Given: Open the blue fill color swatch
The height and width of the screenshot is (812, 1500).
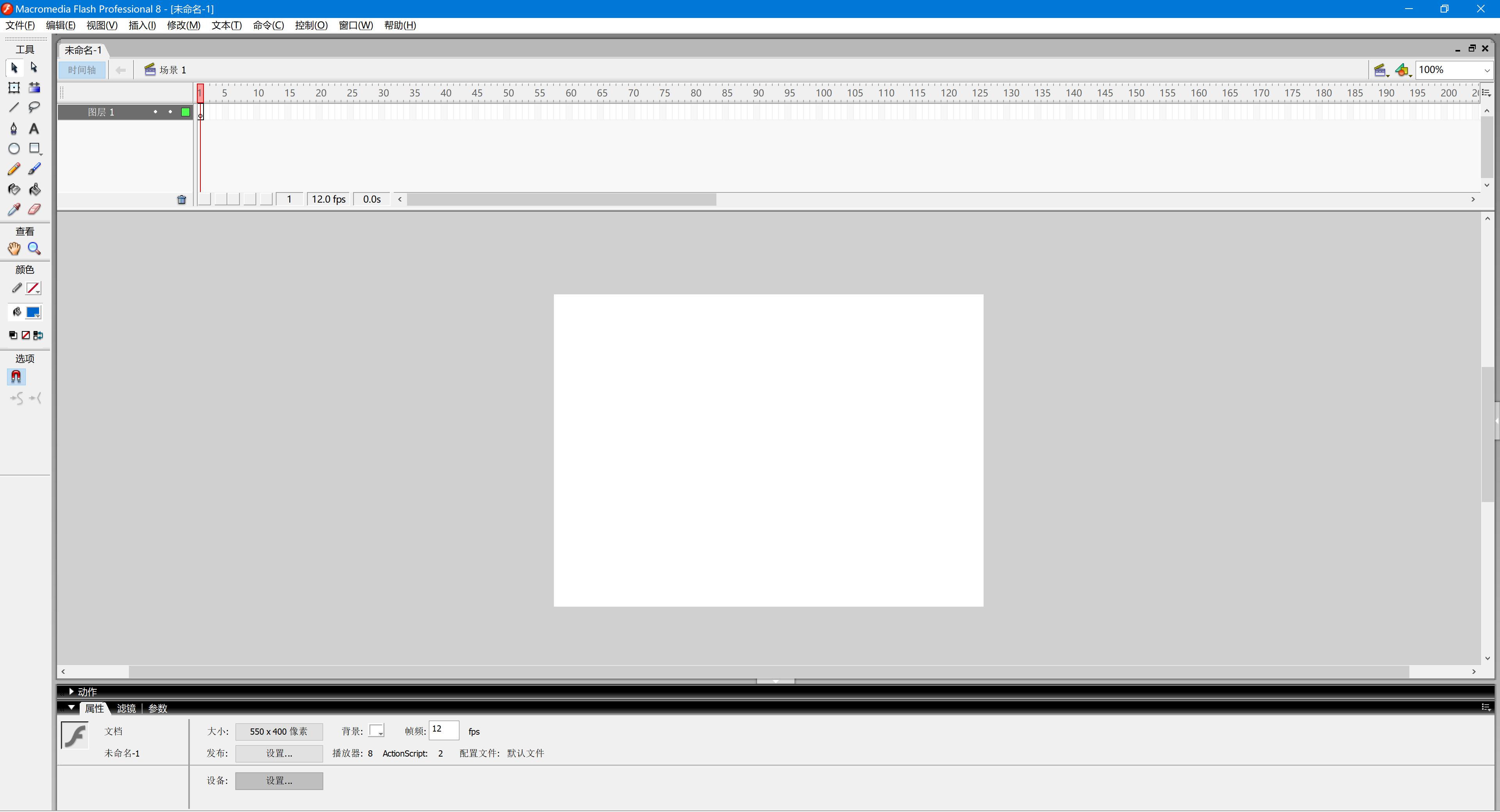Looking at the screenshot, I should (33, 313).
